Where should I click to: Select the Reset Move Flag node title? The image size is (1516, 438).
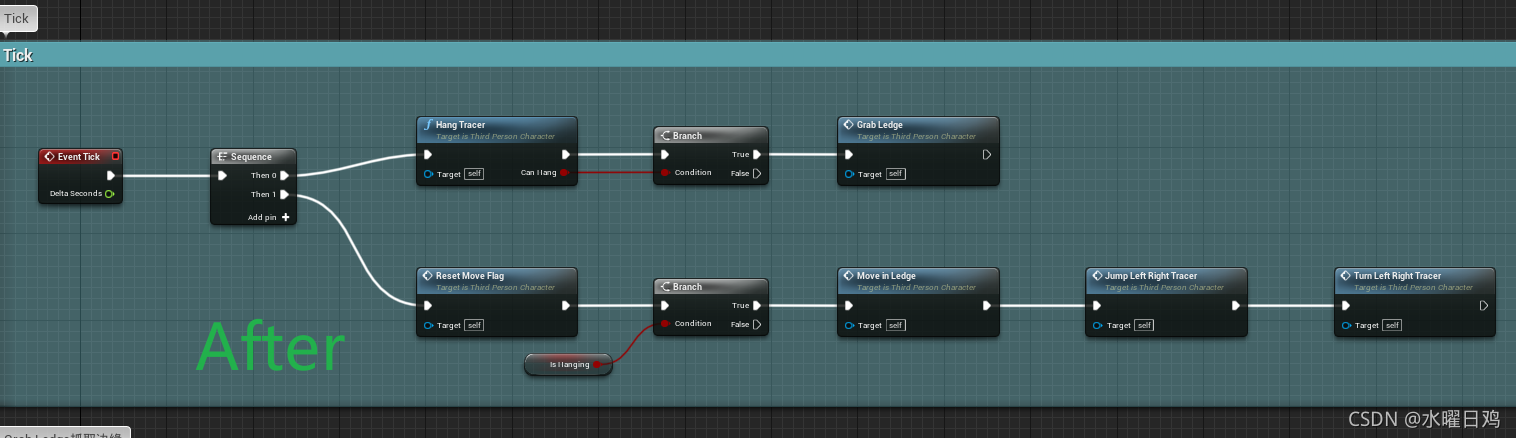470,276
